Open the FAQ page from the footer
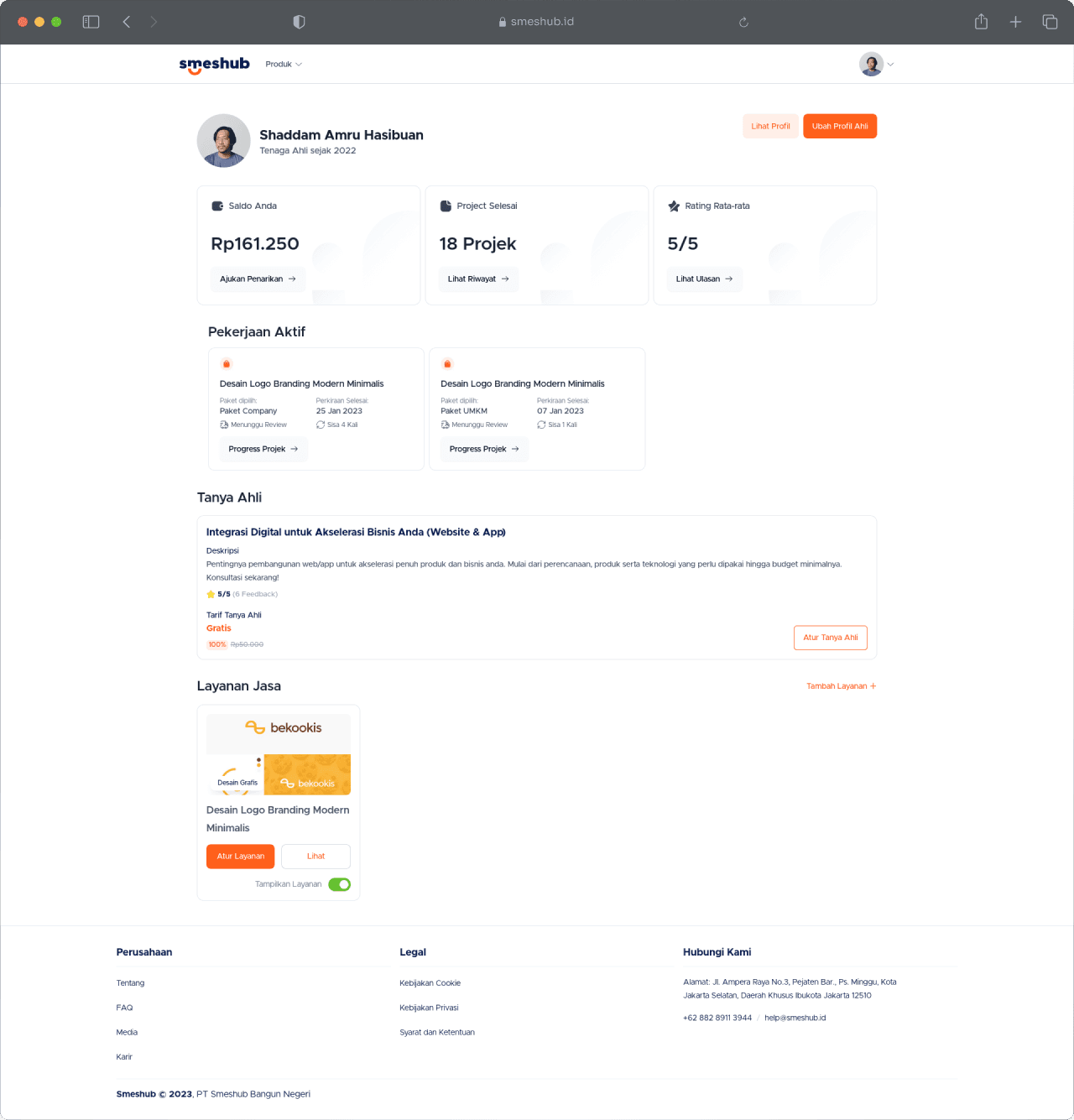Screen dimensions: 1074x1120 click(124, 1007)
